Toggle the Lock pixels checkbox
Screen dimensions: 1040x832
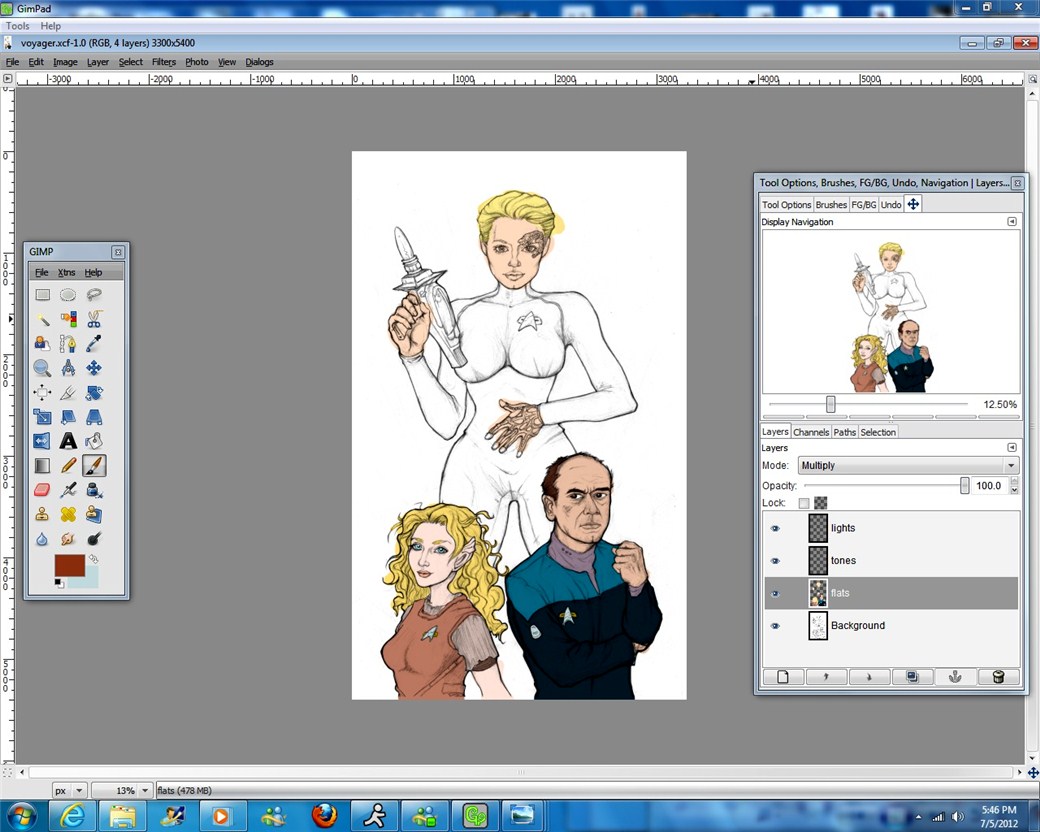pos(804,503)
